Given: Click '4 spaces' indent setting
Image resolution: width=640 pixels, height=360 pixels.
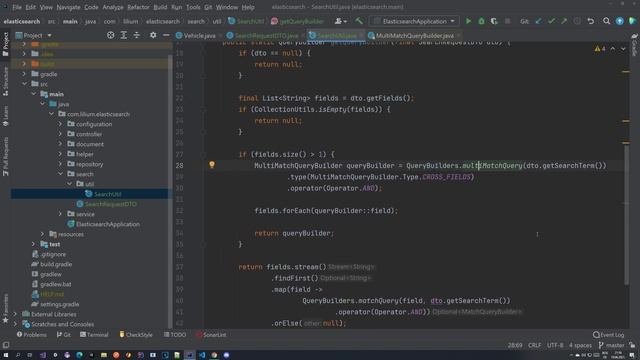Looking at the screenshot, I should pos(580,345).
